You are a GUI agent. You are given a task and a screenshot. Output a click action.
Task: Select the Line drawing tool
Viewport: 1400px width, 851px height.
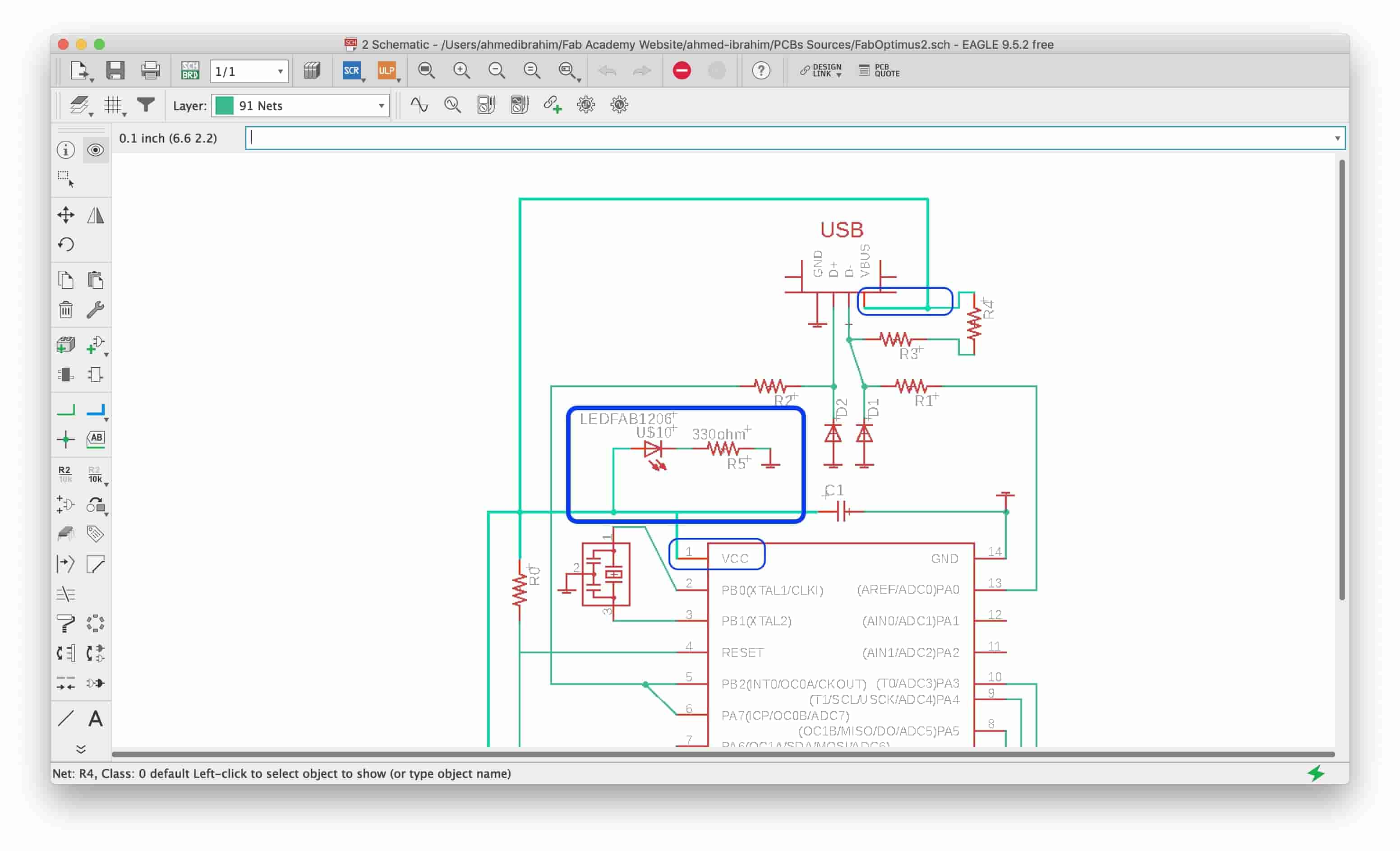[x=66, y=718]
